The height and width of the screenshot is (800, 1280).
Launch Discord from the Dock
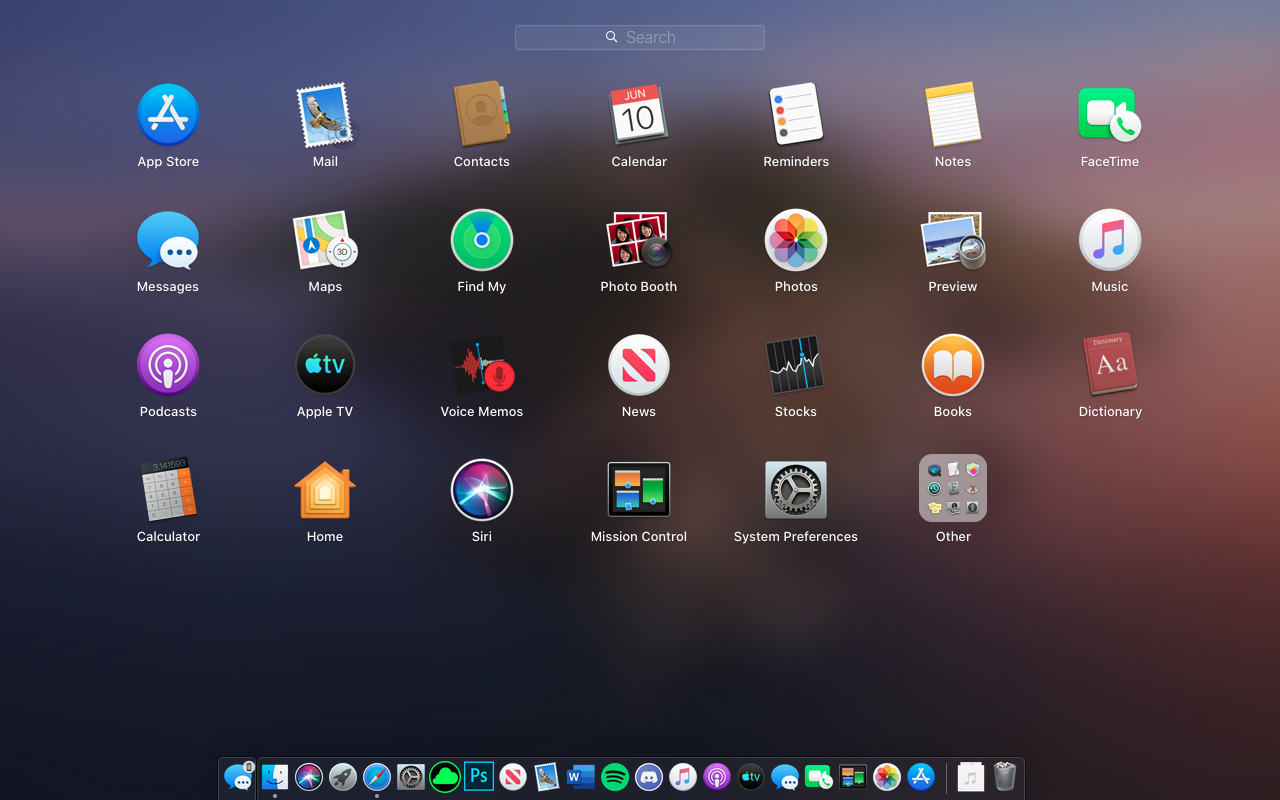point(649,776)
